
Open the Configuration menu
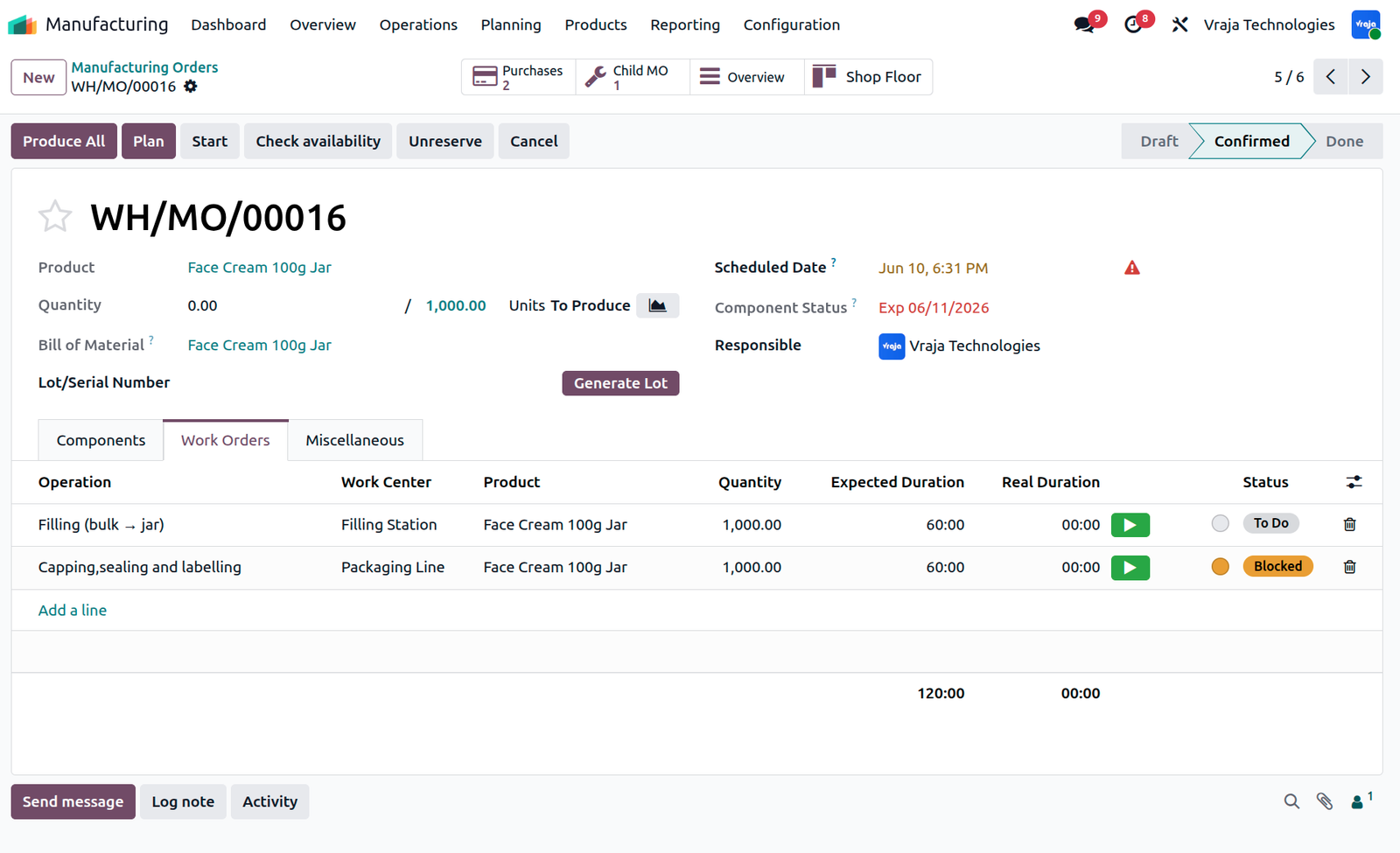792,24
